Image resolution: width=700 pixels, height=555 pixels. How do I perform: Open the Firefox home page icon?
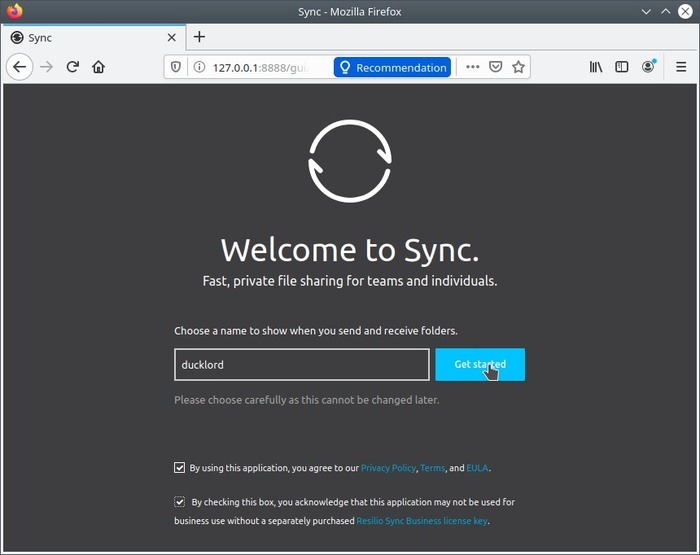point(99,67)
